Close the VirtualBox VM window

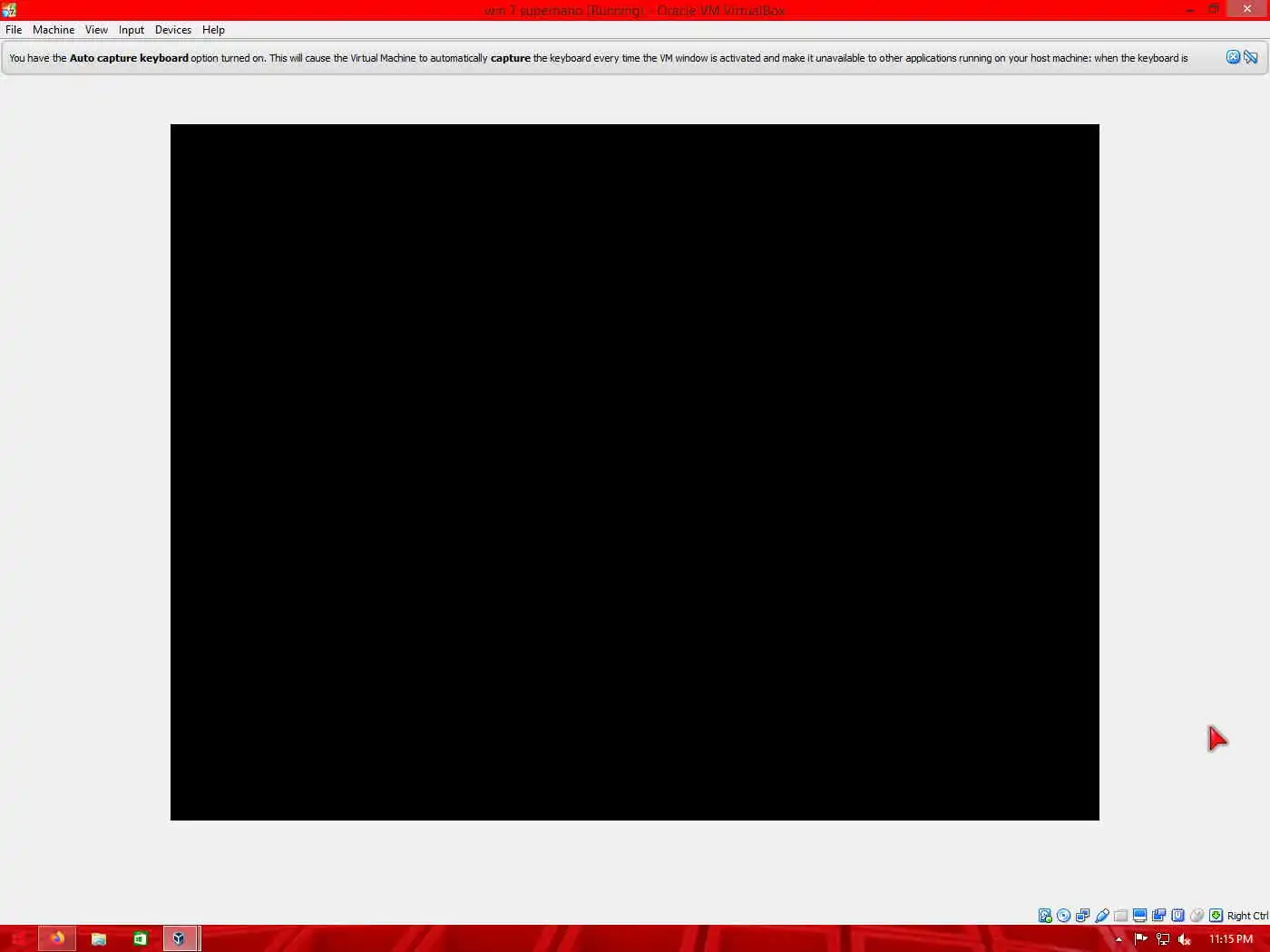coord(1247,9)
